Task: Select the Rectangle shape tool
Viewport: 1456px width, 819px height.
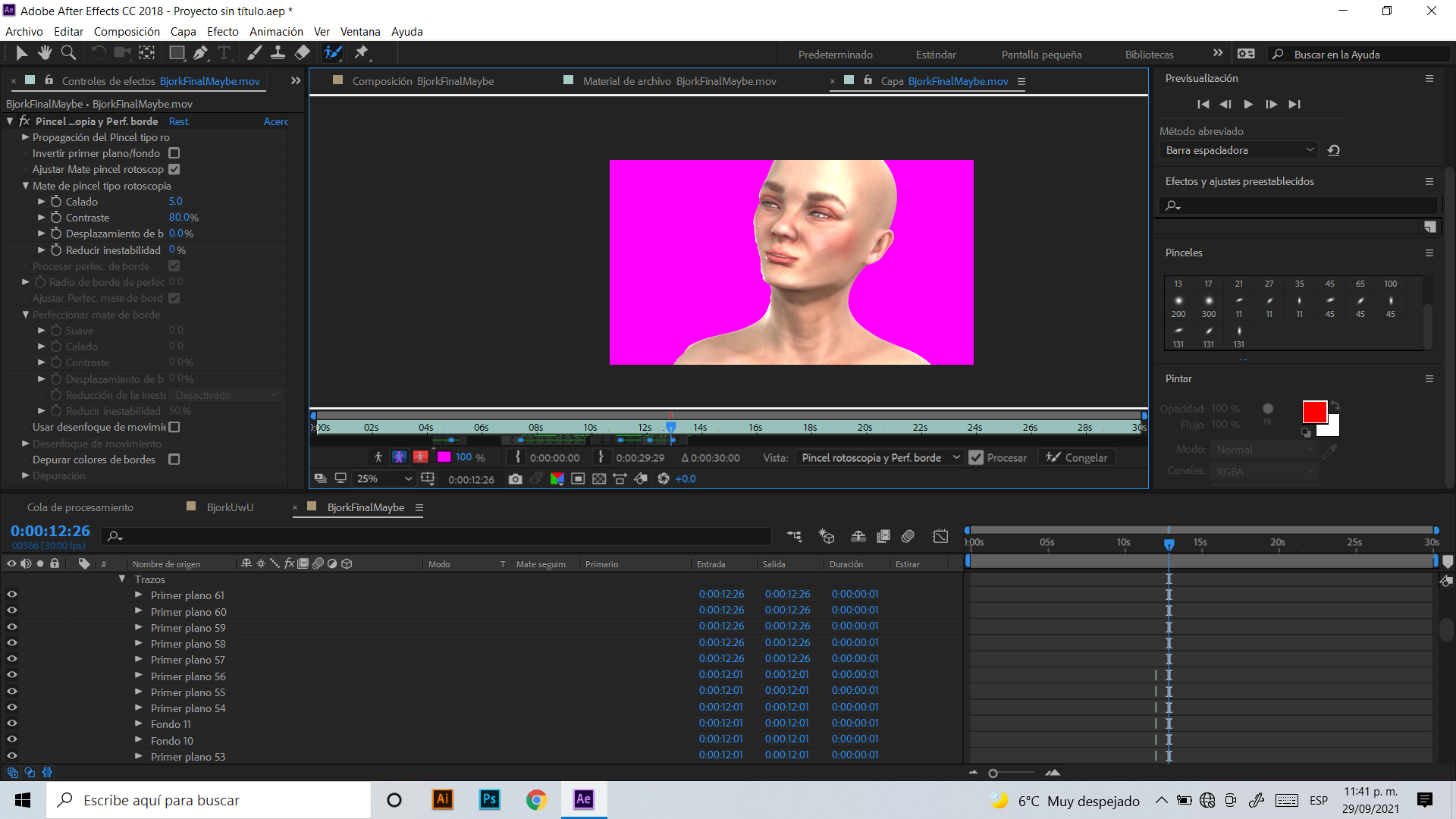Action: click(x=177, y=53)
